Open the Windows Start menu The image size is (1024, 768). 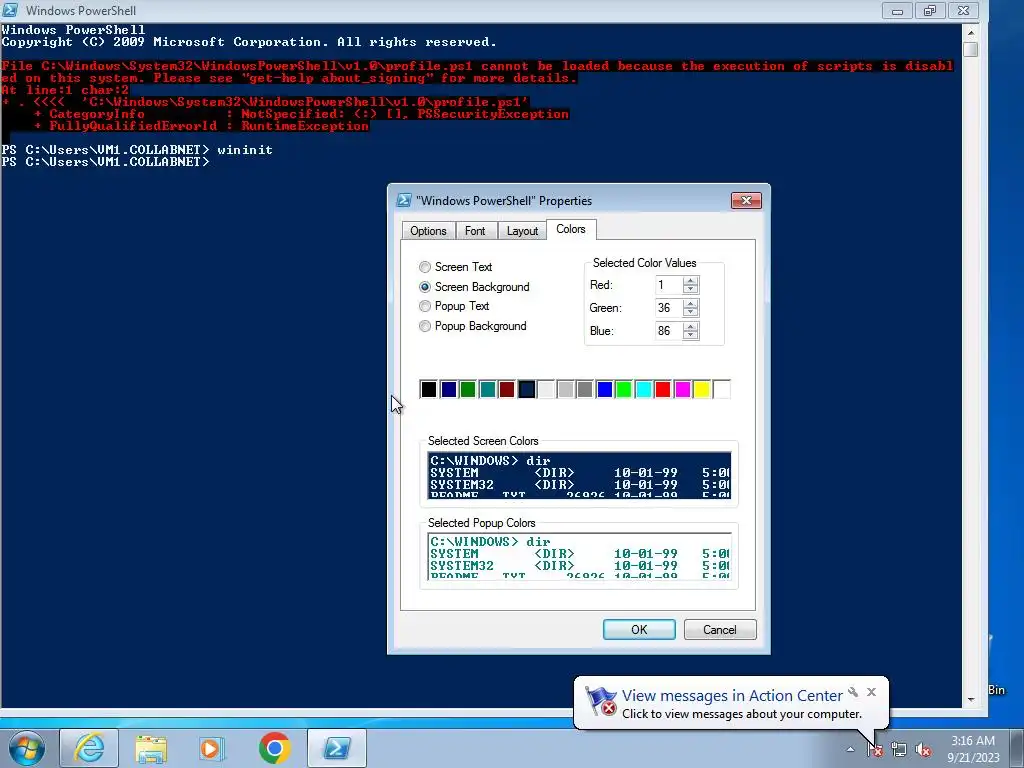[27, 748]
